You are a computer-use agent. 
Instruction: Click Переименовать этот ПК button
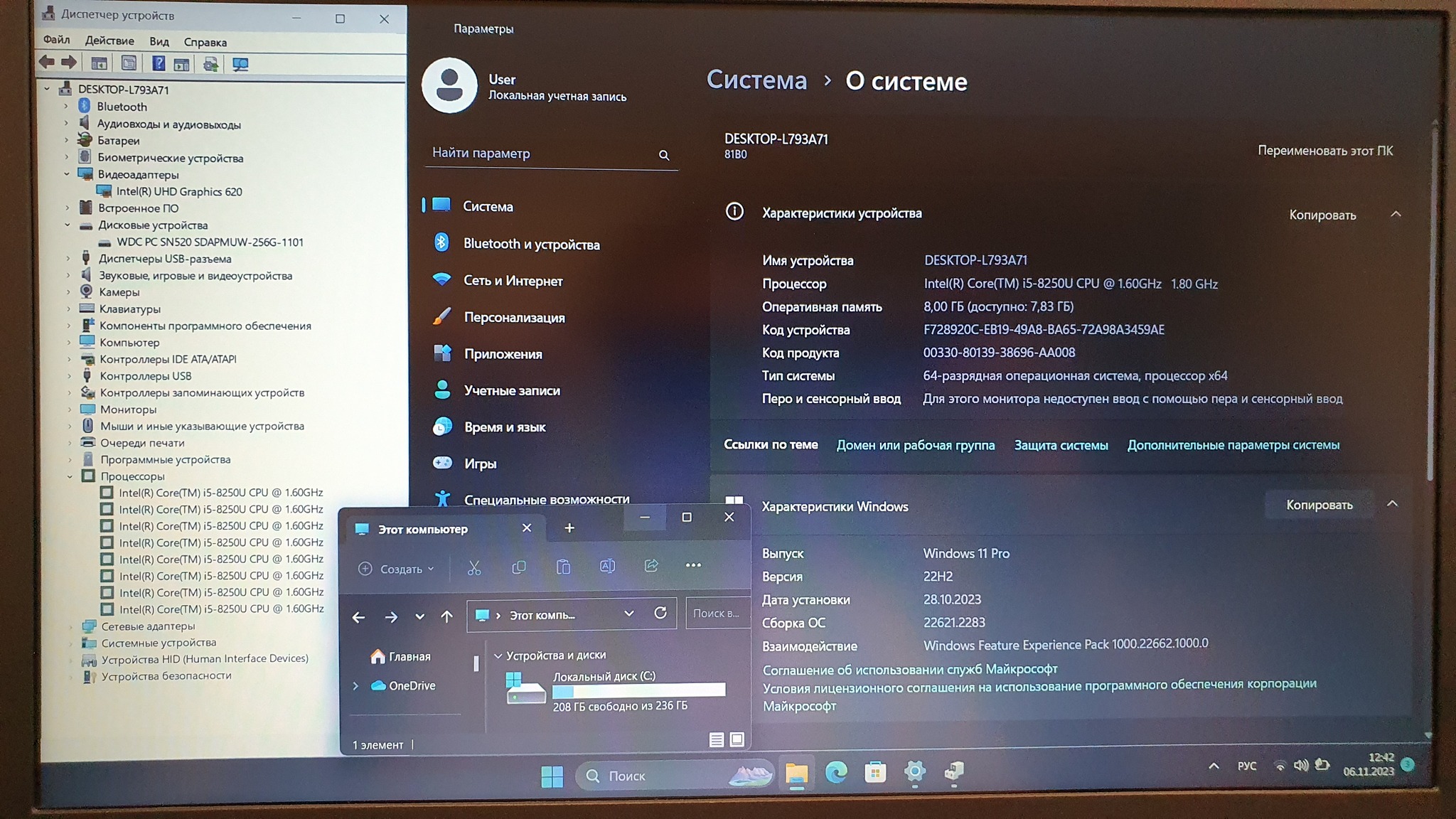click(x=1324, y=151)
